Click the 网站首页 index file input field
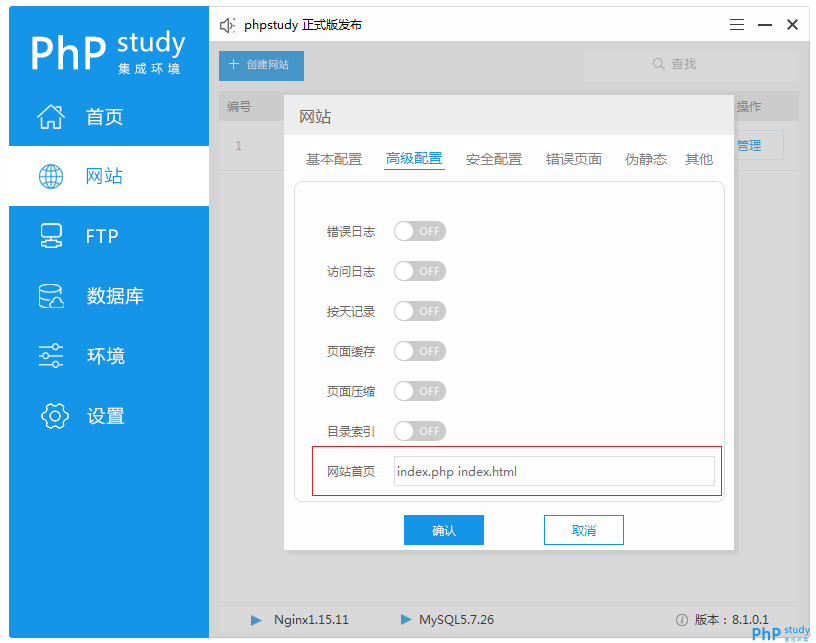Screen dimensions: 816x643 pyautogui.click(x=554, y=471)
